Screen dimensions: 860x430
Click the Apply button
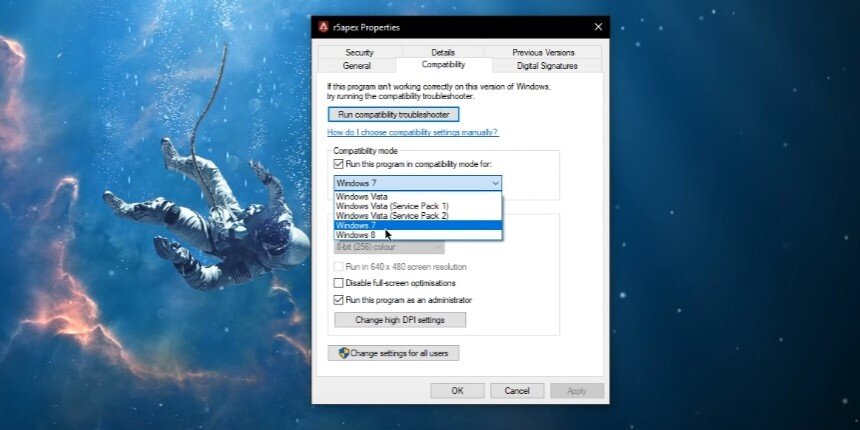[x=577, y=391]
